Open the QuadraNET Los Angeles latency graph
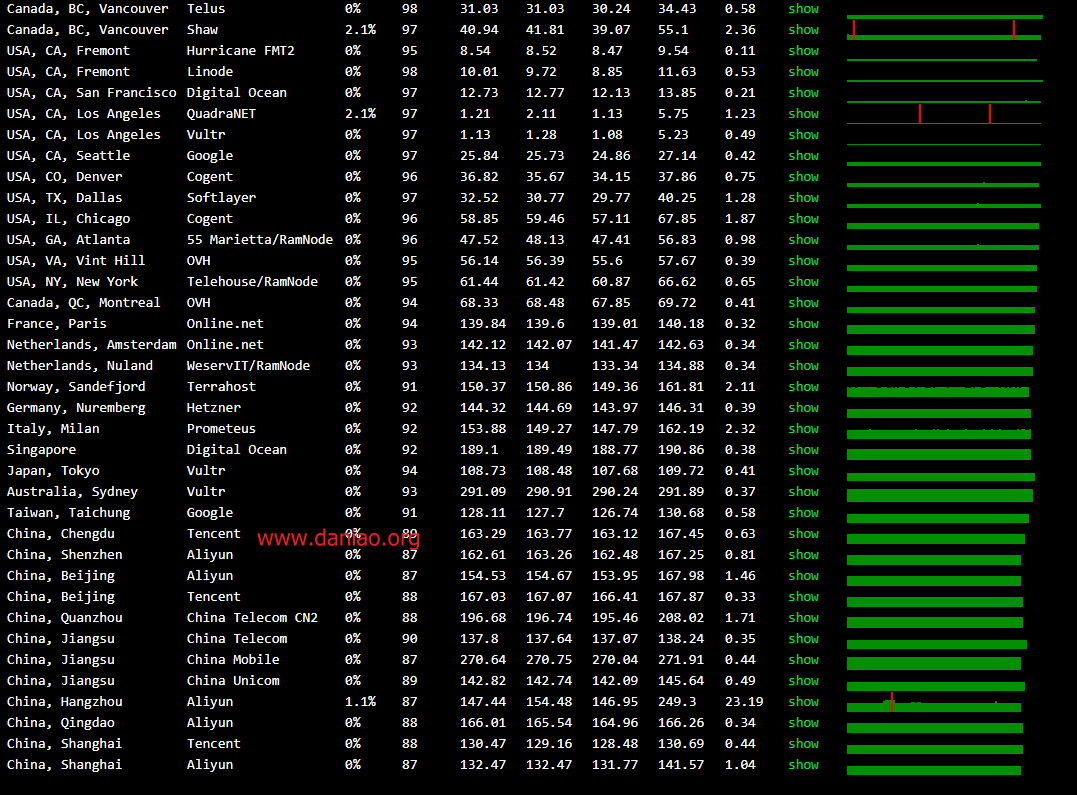Screen dimensions: 1077x795 [944, 114]
